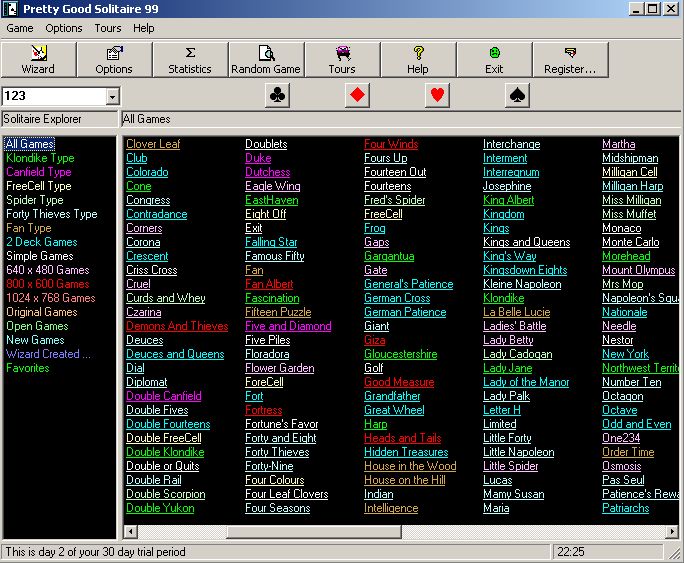This screenshot has height=563, width=684.
Task: Open Tours from the toolbar
Action: [342, 60]
